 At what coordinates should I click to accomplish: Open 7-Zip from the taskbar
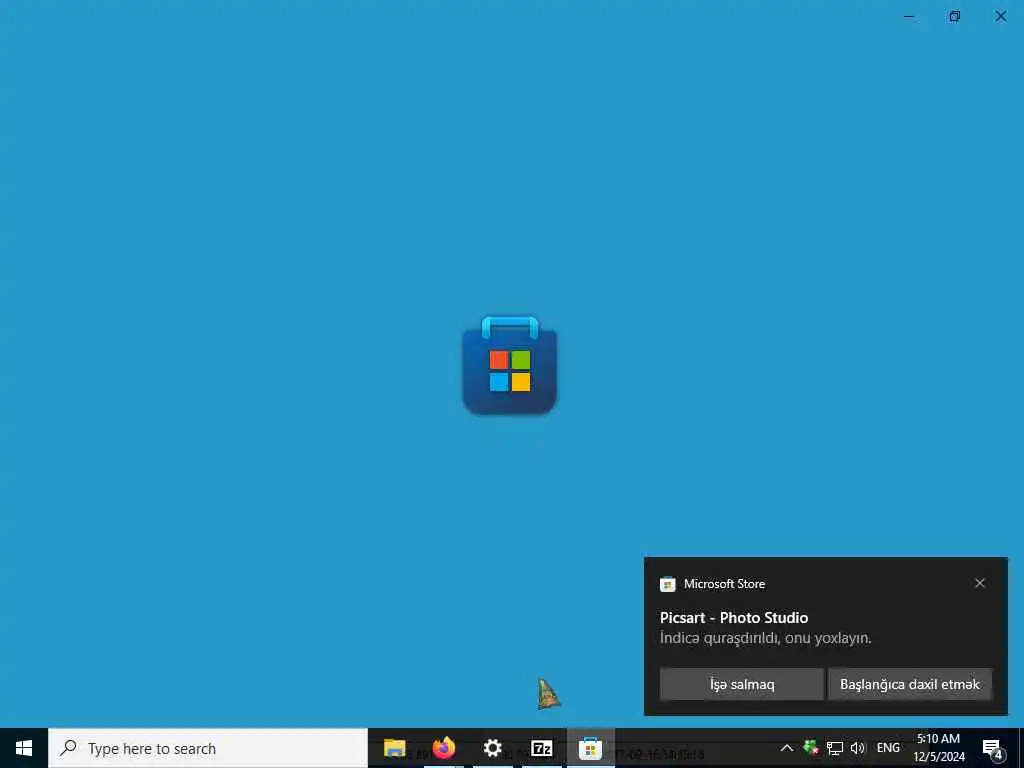pyautogui.click(x=541, y=748)
